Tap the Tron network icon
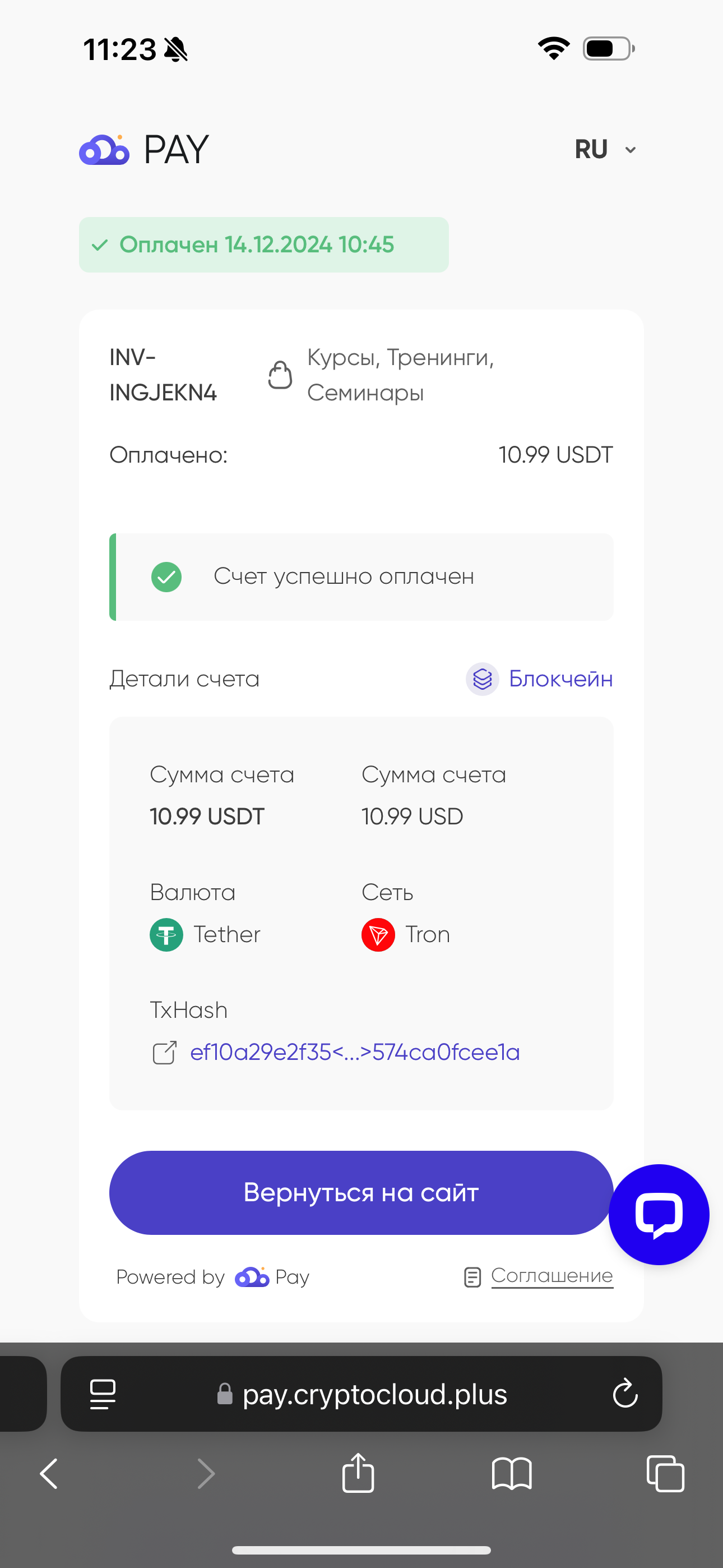The image size is (723, 1568). tap(378, 934)
